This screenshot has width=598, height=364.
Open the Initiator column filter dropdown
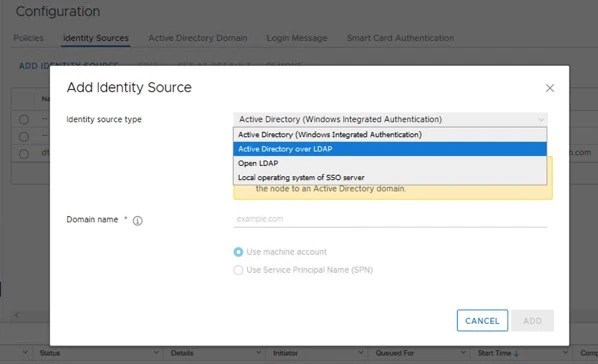360,353
